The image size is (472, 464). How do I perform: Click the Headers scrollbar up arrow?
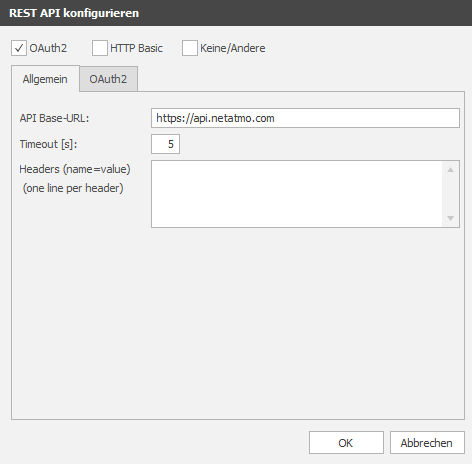pos(451,170)
